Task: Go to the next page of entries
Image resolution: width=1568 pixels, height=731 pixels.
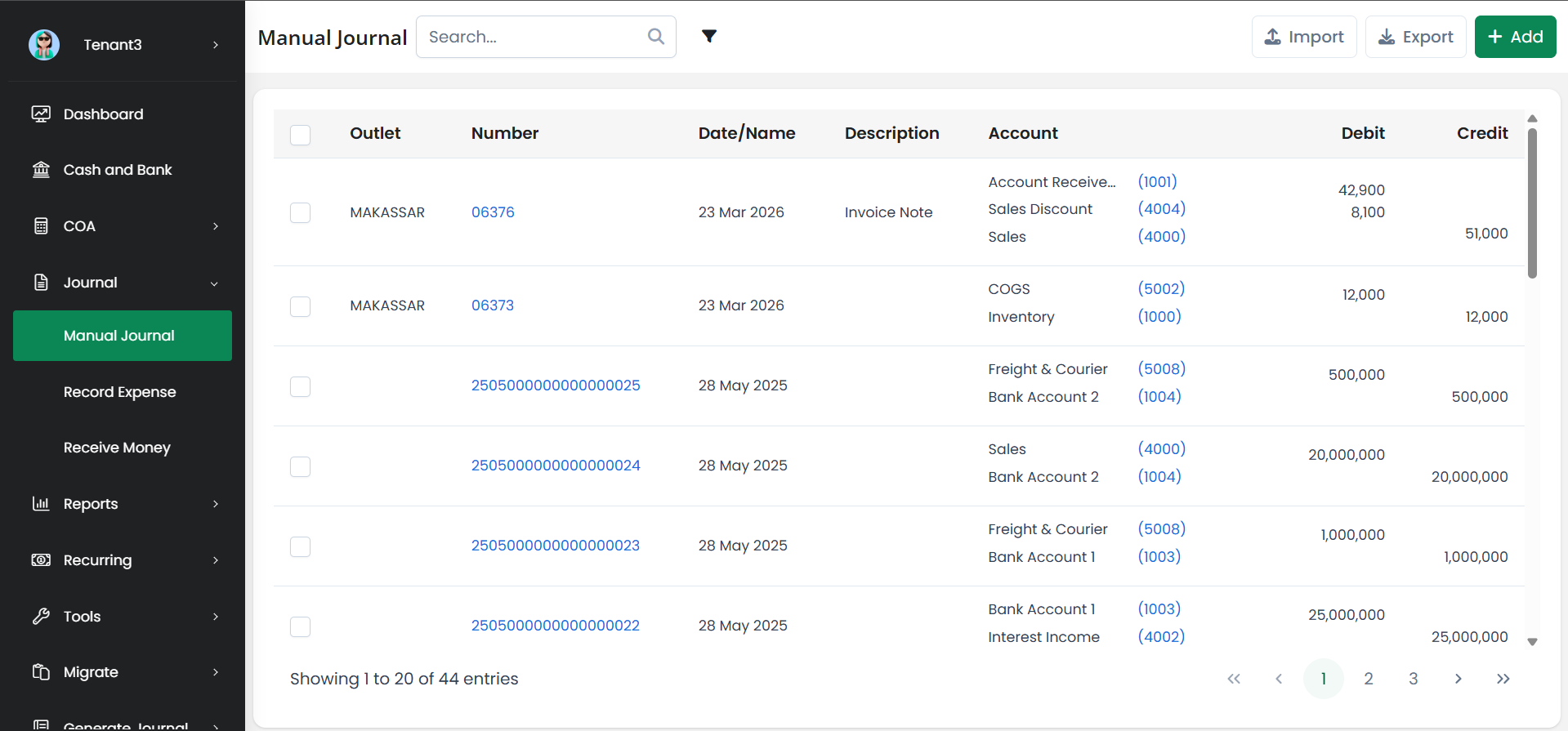Action: point(1459,679)
